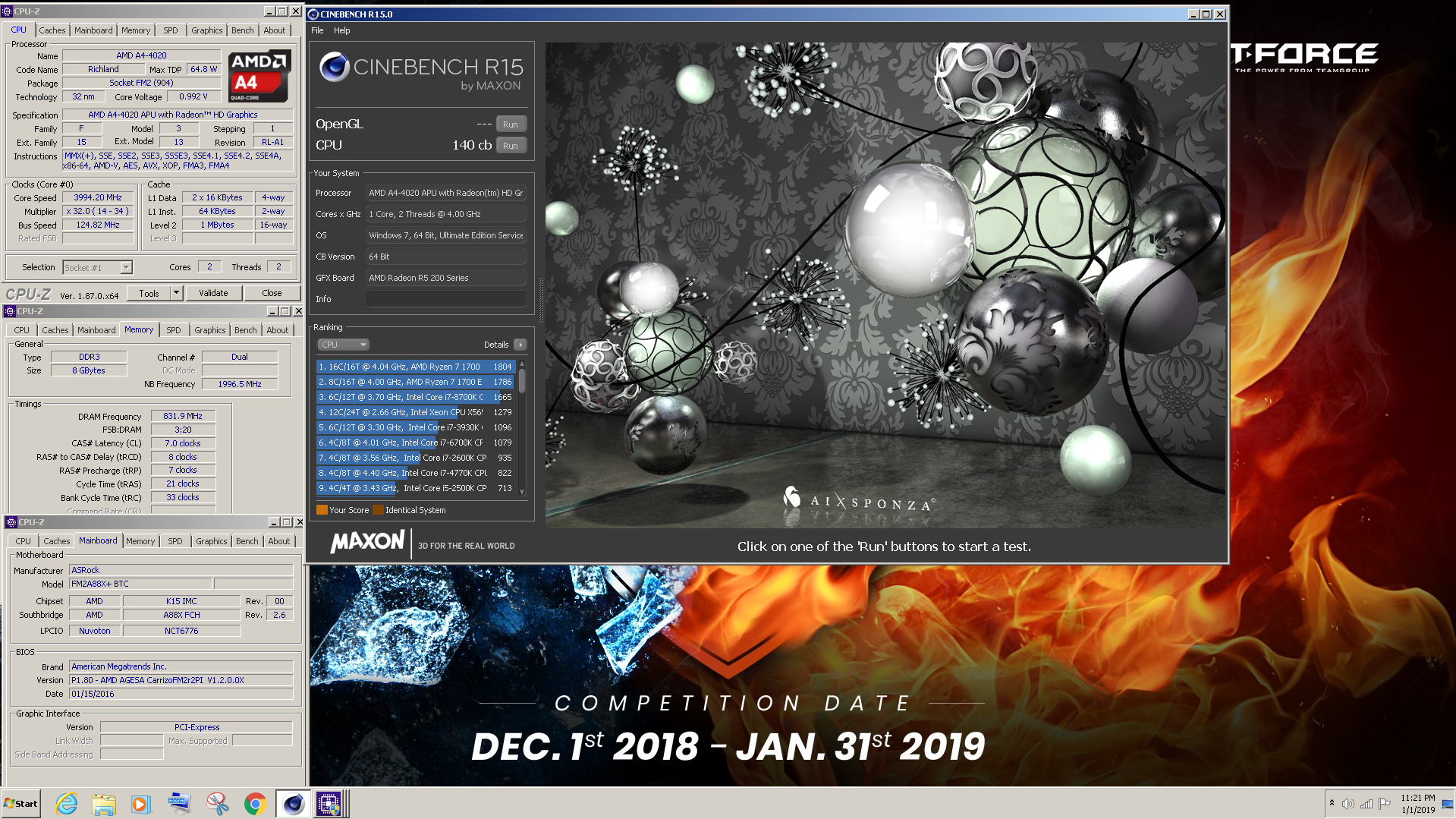The image size is (1456, 819).
Task: Open the File menu in Cinebench
Action: (x=317, y=30)
